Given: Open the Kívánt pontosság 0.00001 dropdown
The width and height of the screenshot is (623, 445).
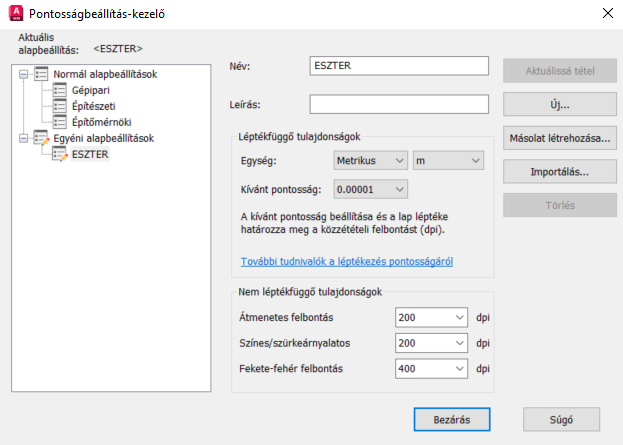Looking at the screenshot, I should (370, 190).
